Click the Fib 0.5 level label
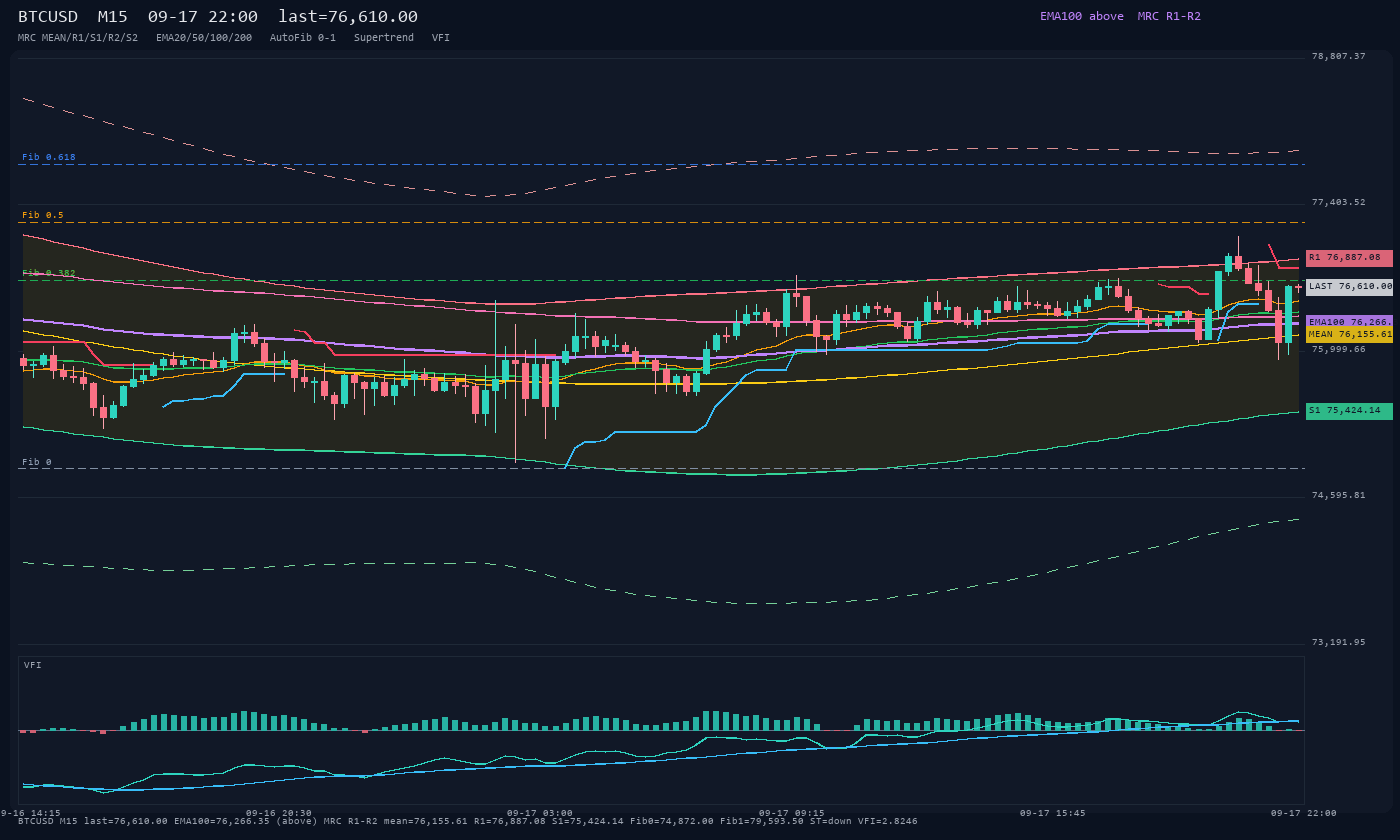The height and width of the screenshot is (840, 1400). [x=43, y=215]
